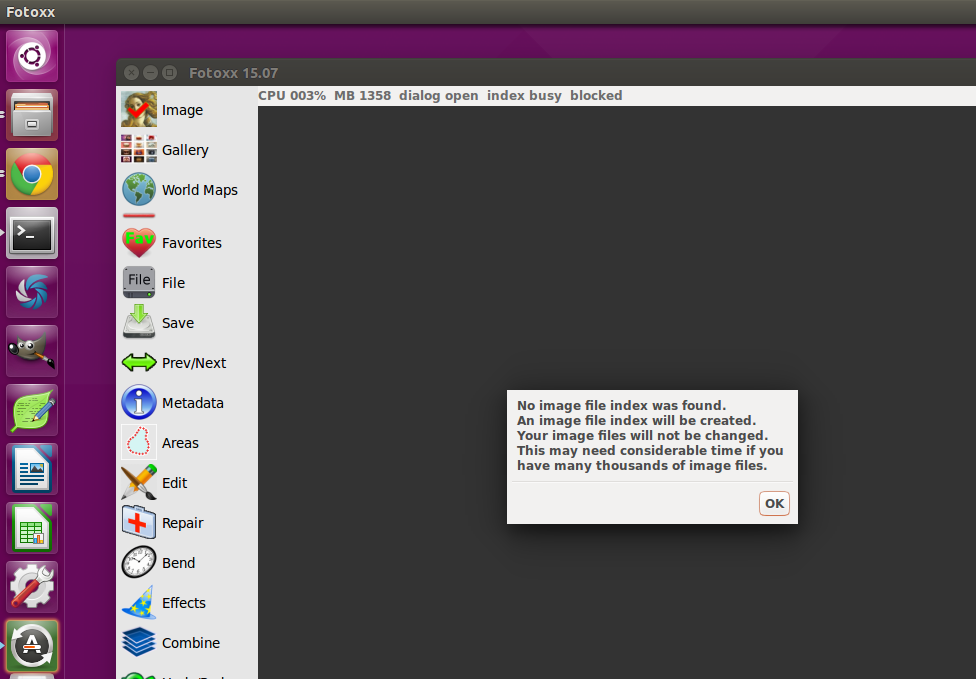Open the Image menu in Fotoxx sidebar
Image resolution: width=976 pixels, height=679 pixels.
[138, 110]
